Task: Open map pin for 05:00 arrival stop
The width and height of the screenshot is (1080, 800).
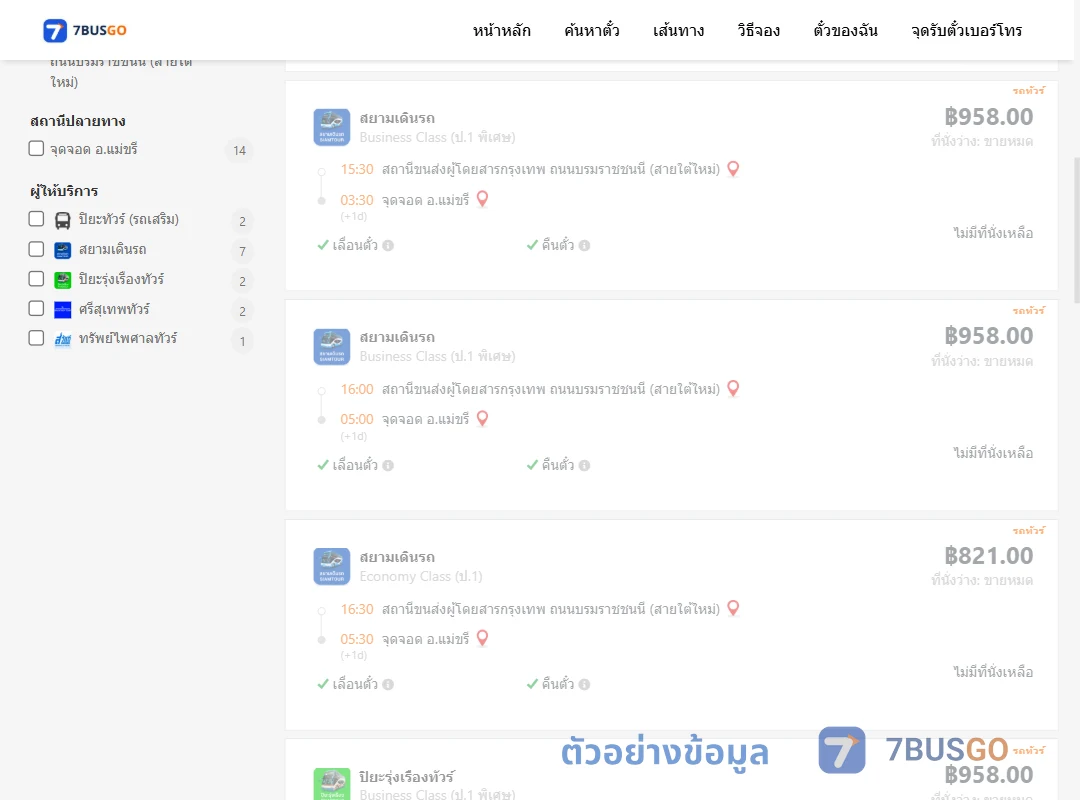Action: (483, 418)
